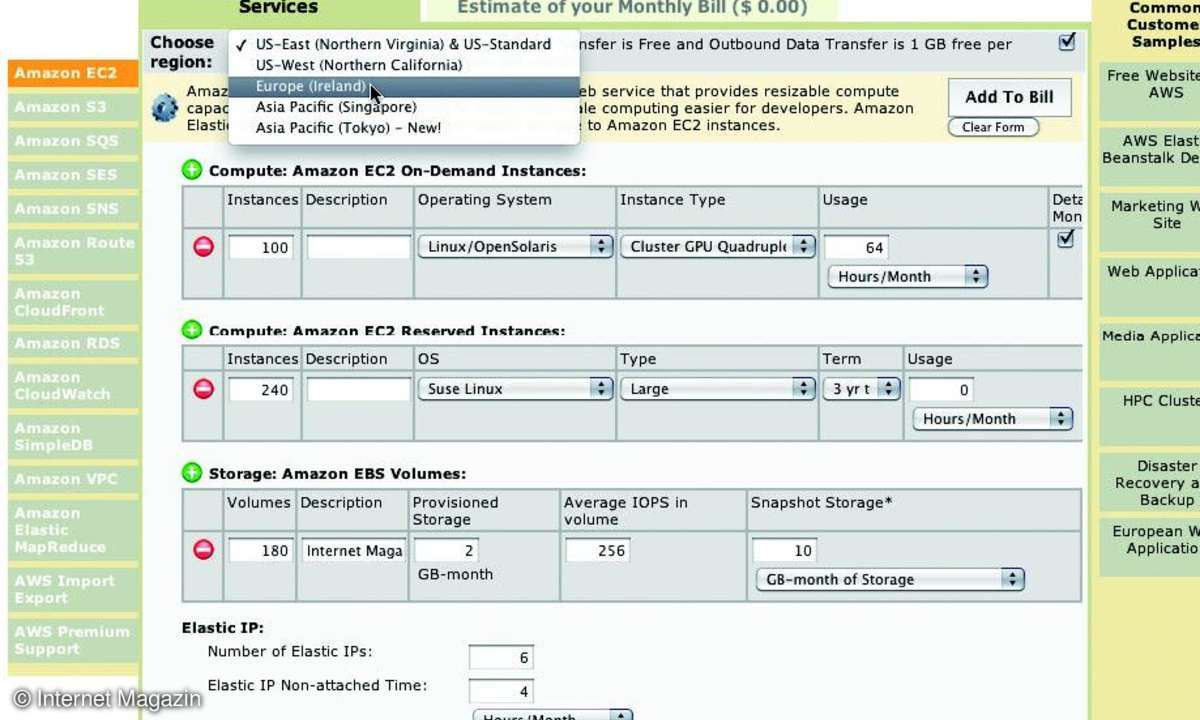Click the gear icon beside the EC2 description
The image size is (1200, 720).
166,108
